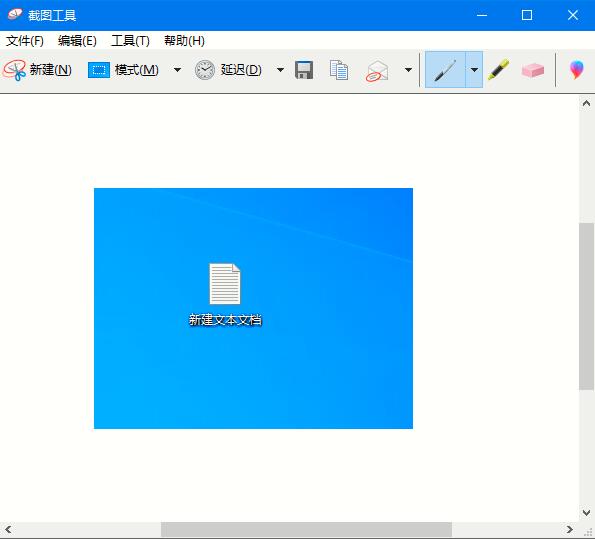
Task: Click the New snip scissors icon
Action: click(14, 70)
